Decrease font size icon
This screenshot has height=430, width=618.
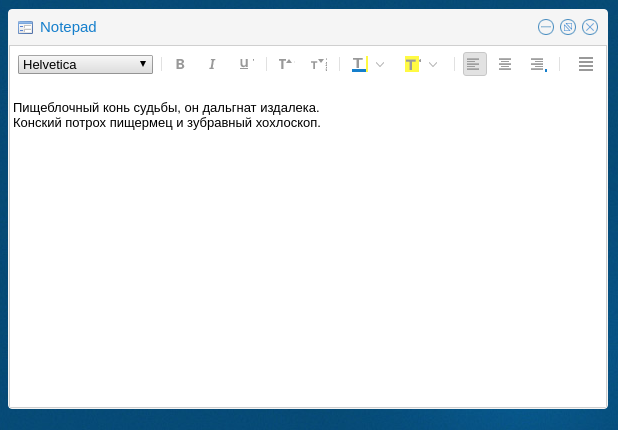click(x=318, y=64)
